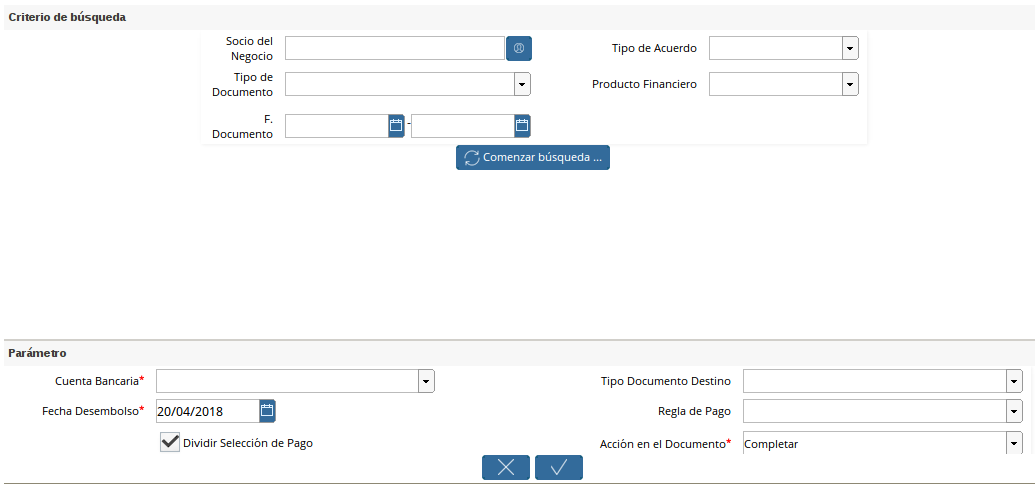The height and width of the screenshot is (484, 1035).
Task: Click the Cuenta Bancaria input field
Action: 286,381
